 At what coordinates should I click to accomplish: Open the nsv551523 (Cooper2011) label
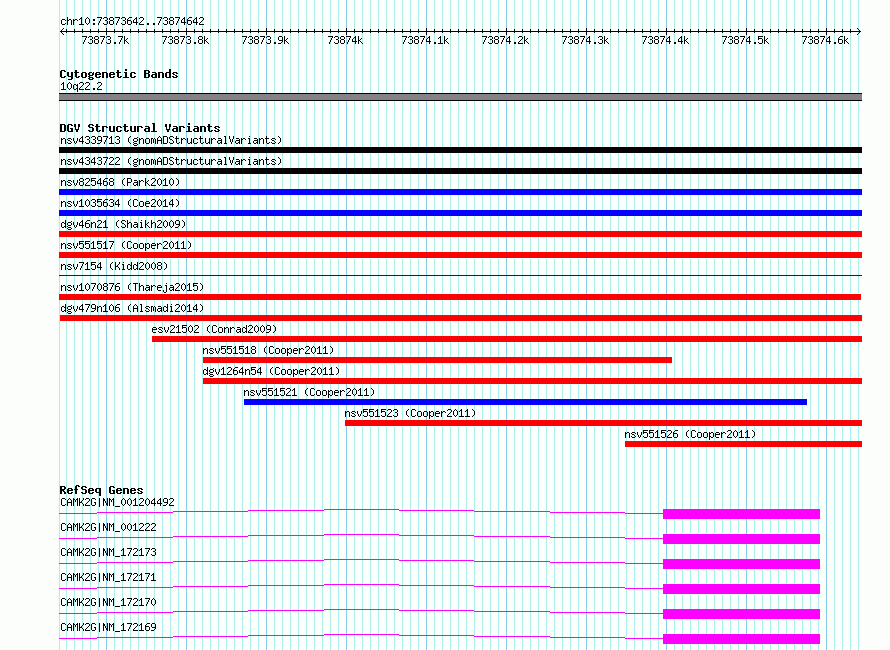410,413
